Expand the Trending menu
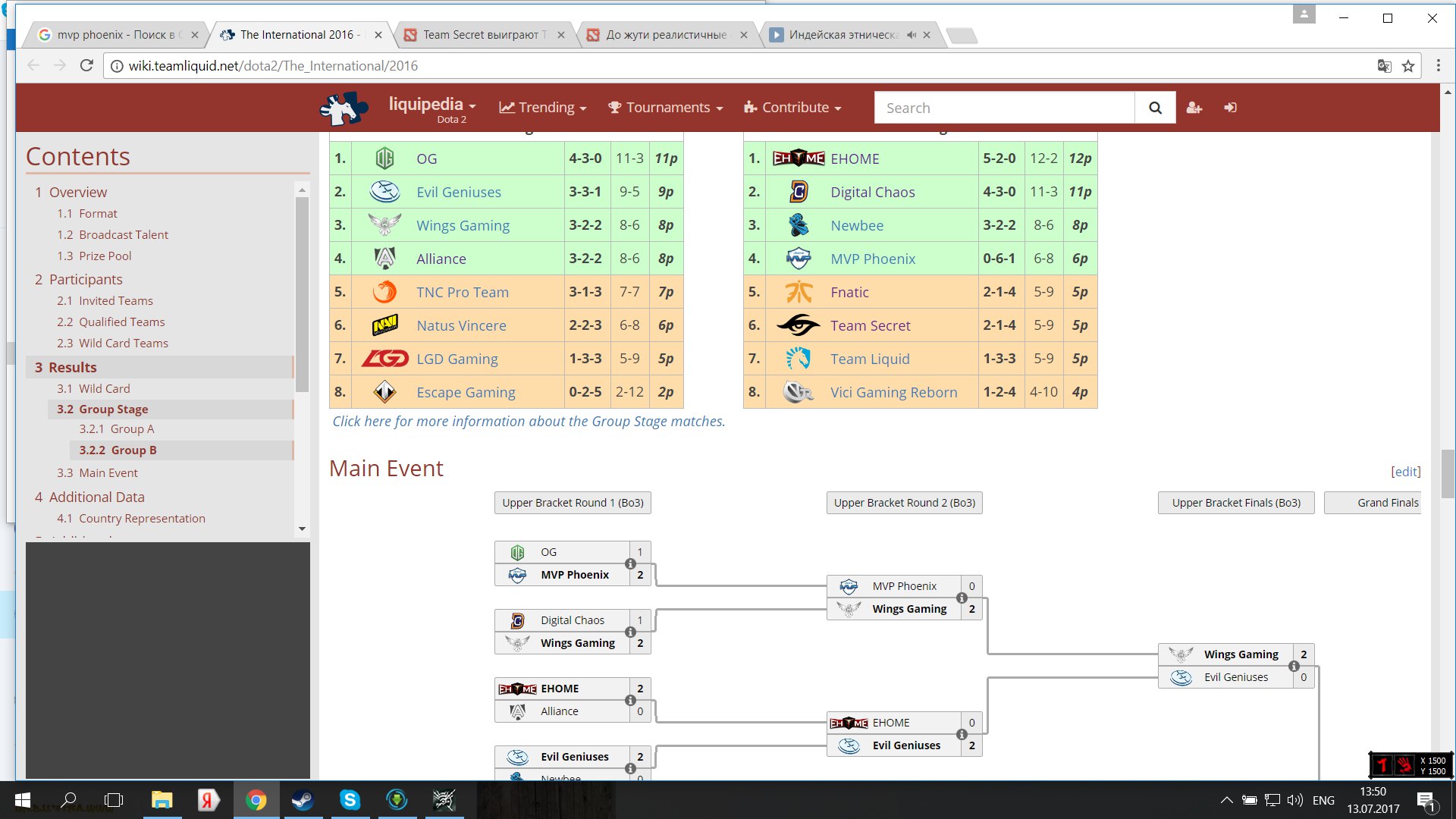The height and width of the screenshot is (819, 1456). (543, 108)
